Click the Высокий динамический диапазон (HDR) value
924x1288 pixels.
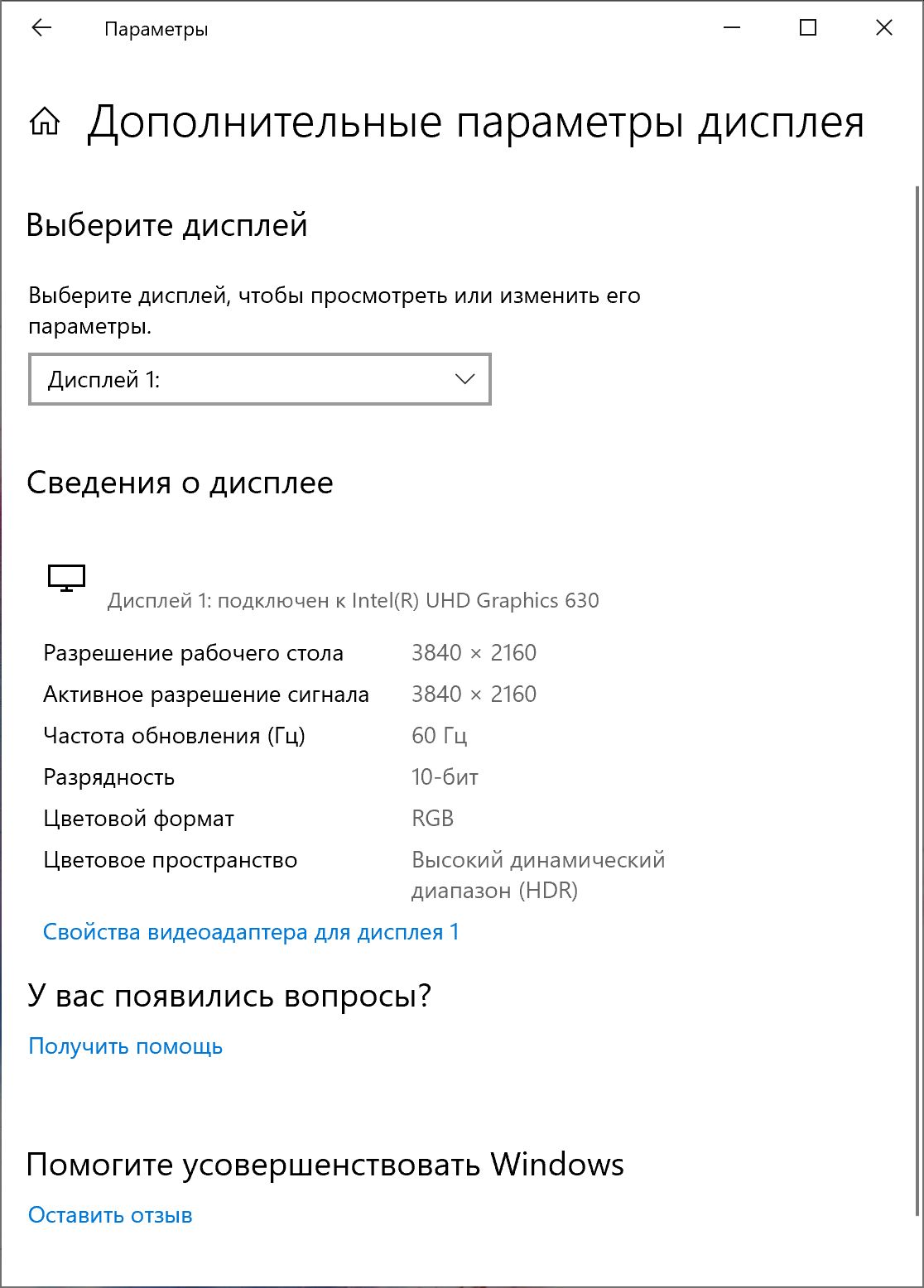pyautogui.click(x=538, y=875)
